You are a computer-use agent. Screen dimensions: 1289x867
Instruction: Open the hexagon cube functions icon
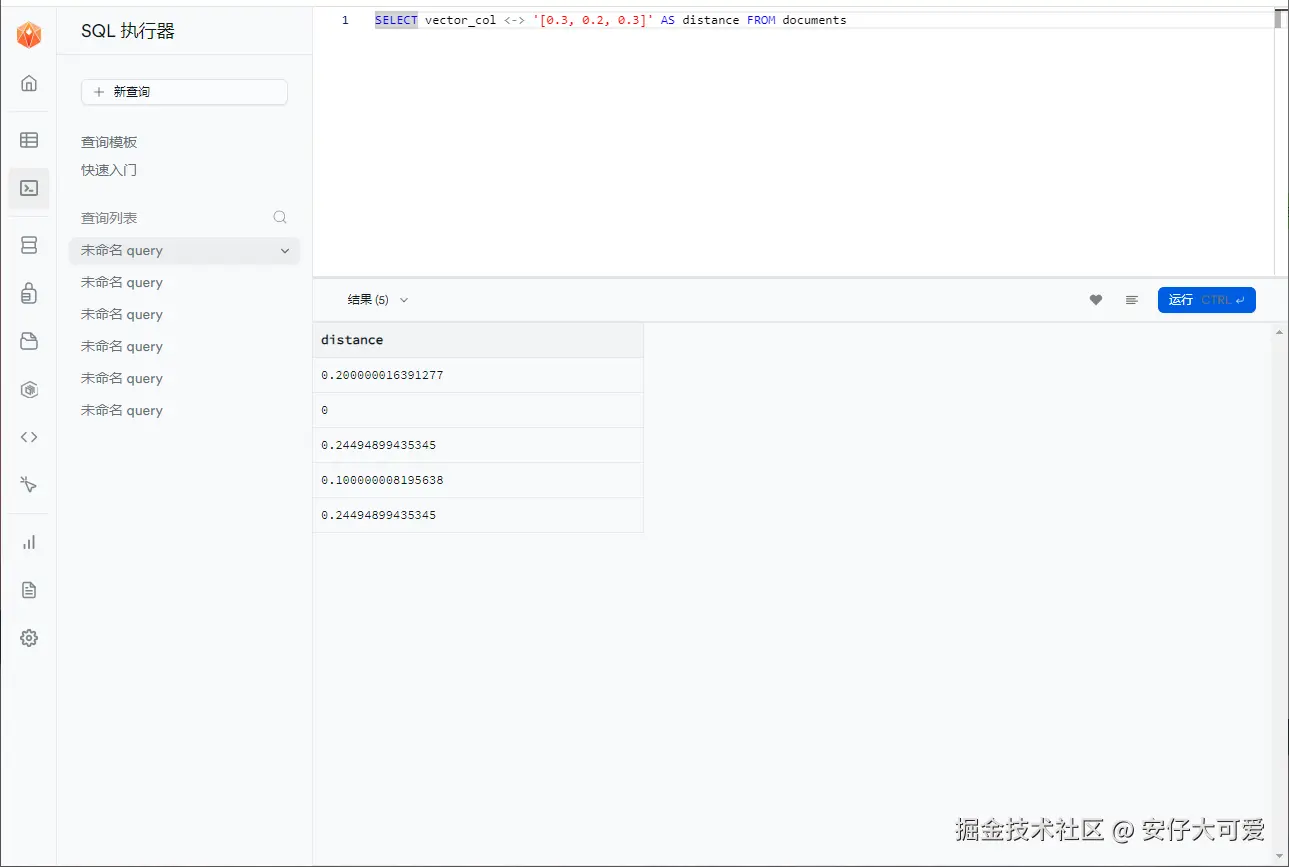coord(29,389)
